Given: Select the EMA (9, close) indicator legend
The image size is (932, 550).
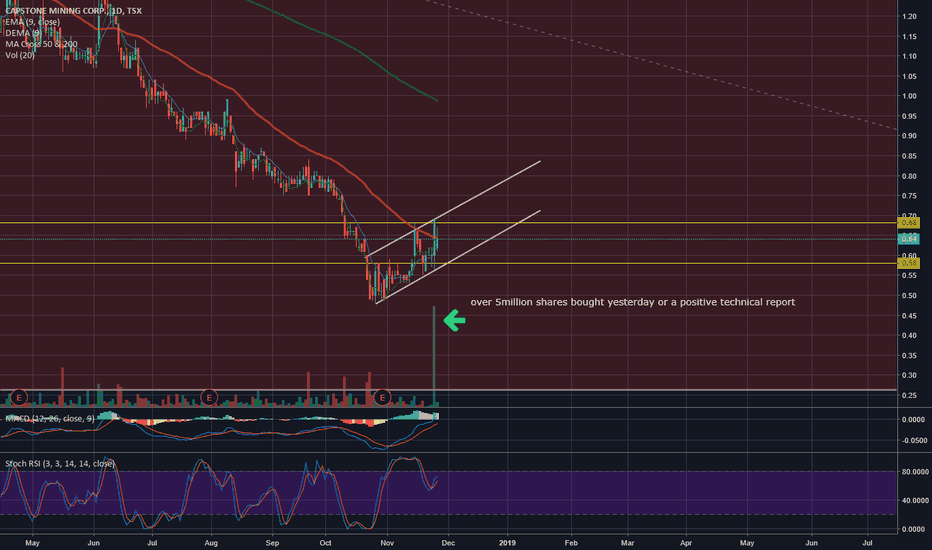Looking at the screenshot, I should coord(32,22).
